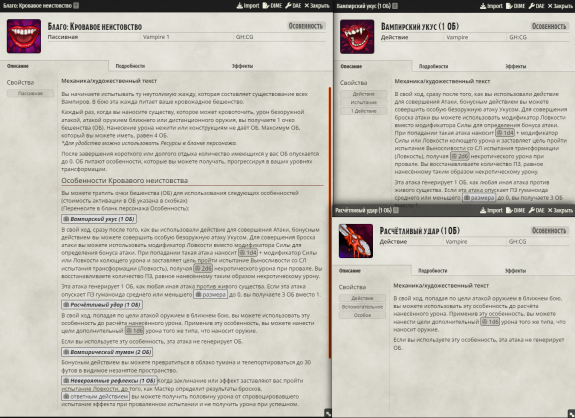Screen dimensions: 575x418
Task: Open Эффекты tab in Вампирский укус window
Action: (x=515, y=66)
